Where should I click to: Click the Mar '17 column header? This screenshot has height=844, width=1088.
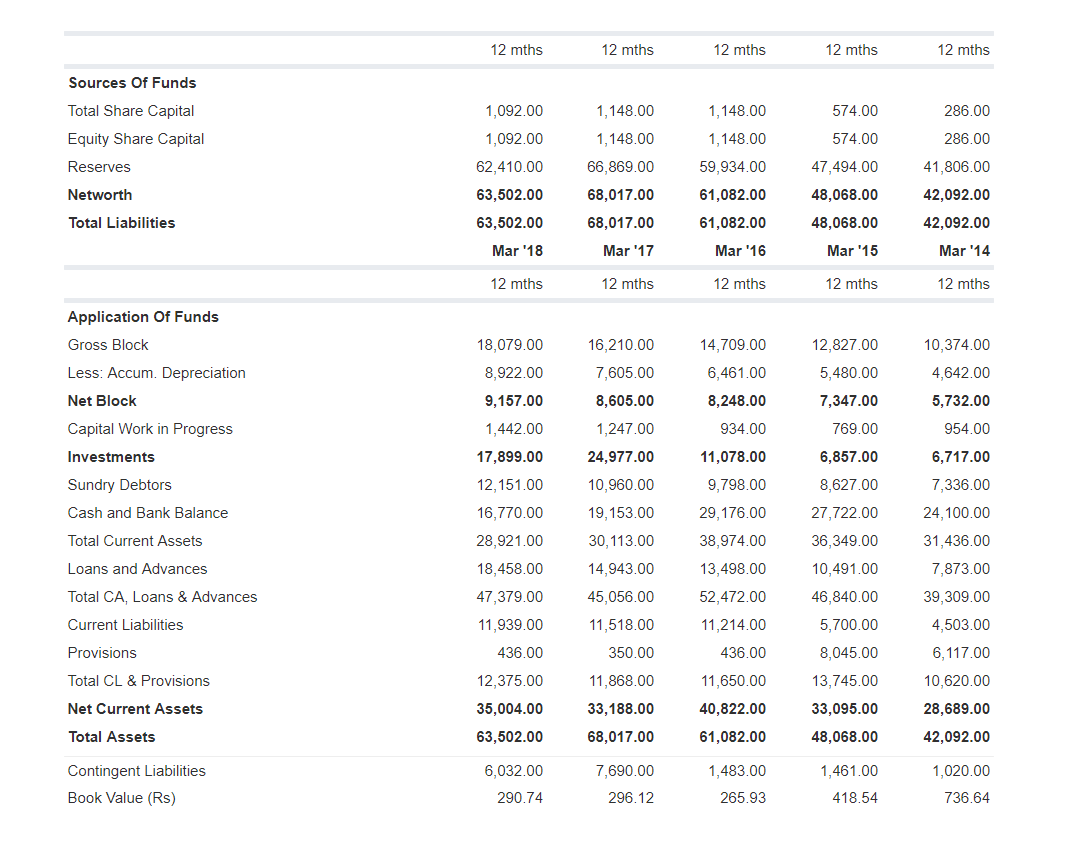click(x=628, y=251)
